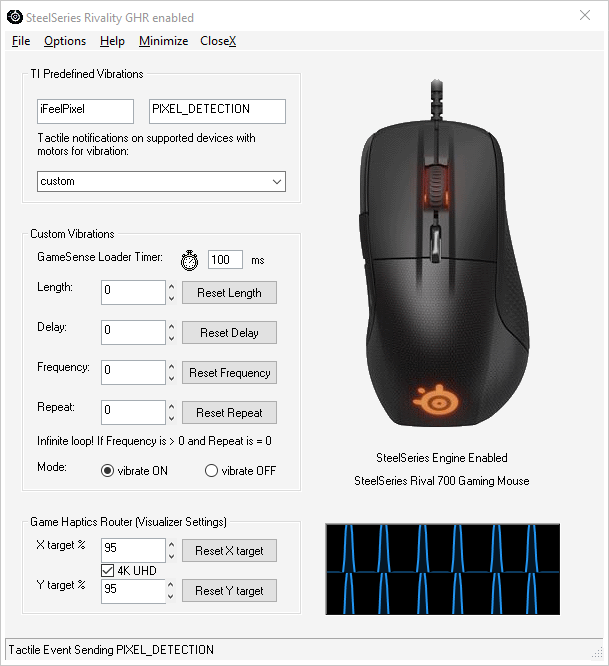The image size is (609, 666).
Task: Open the Options menu
Action: tap(65, 41)
